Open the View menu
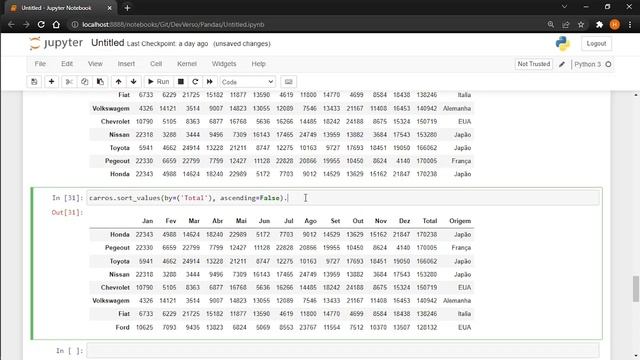 95,64
